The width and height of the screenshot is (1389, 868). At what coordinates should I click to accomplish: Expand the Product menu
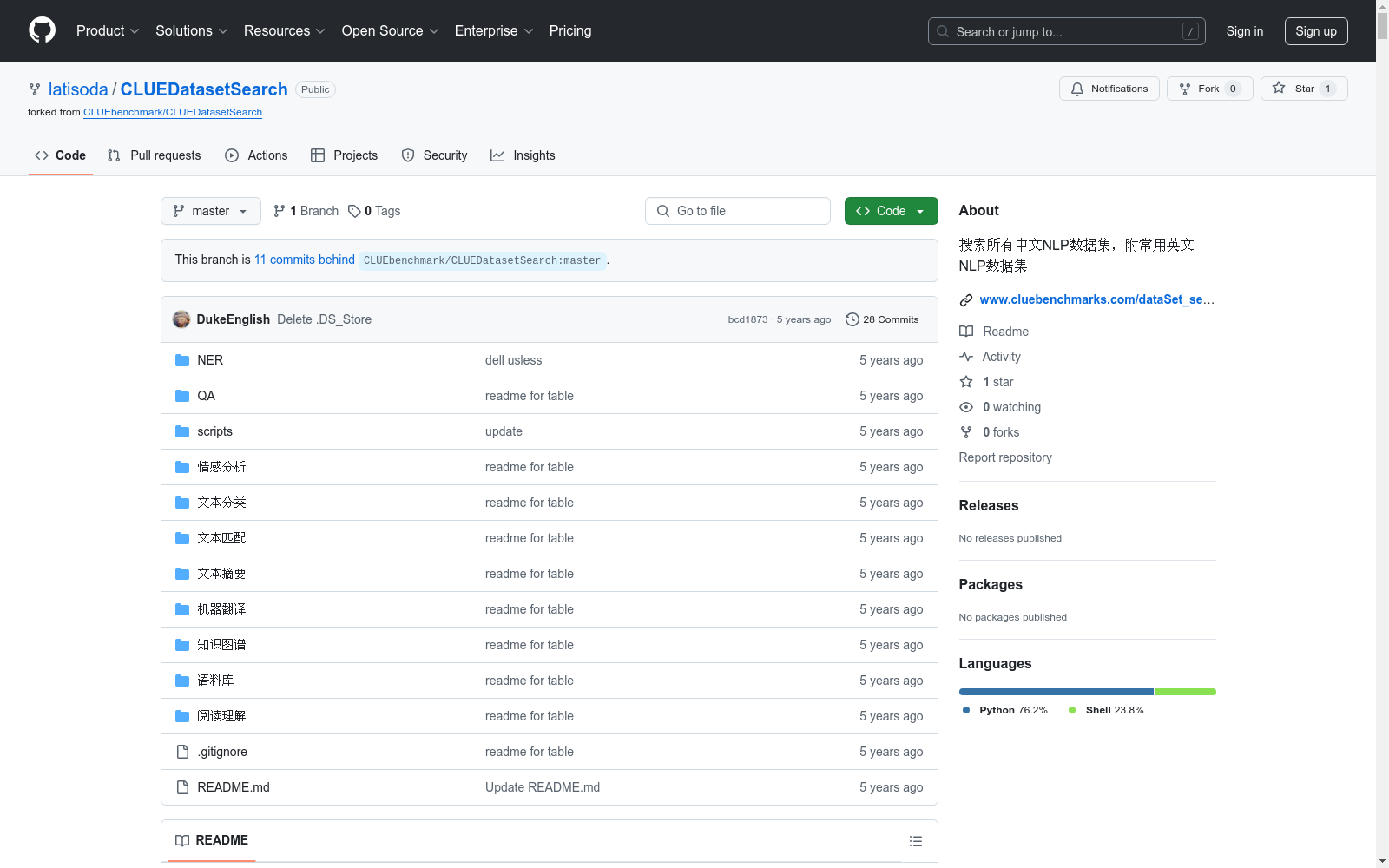click(x=108, y=30)
